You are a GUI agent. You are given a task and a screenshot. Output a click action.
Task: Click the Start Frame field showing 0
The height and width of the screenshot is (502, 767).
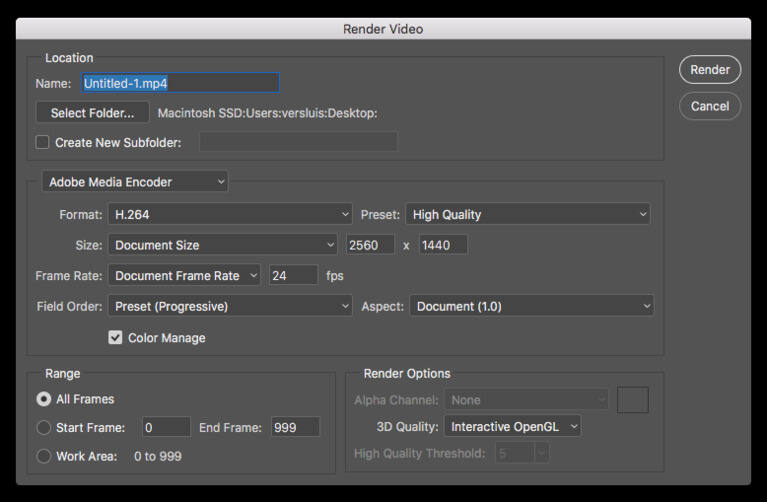coord(166,427)
